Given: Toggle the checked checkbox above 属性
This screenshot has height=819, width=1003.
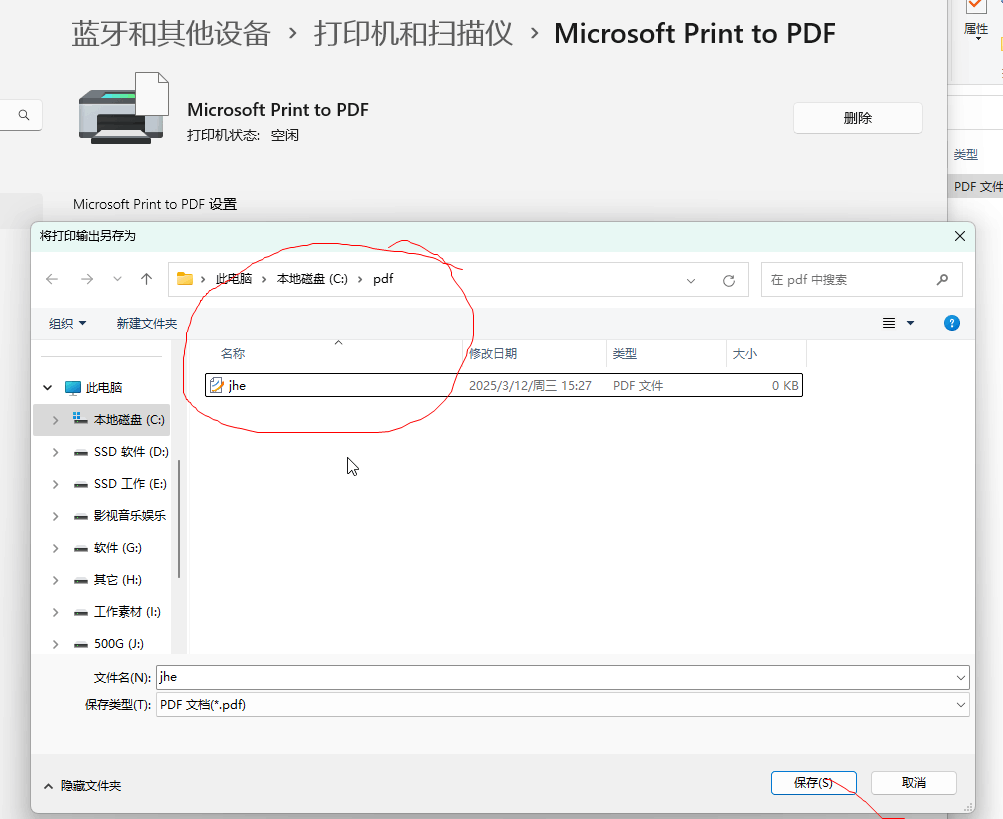Looking at the screenshot, I should click(x=975, y=7).
